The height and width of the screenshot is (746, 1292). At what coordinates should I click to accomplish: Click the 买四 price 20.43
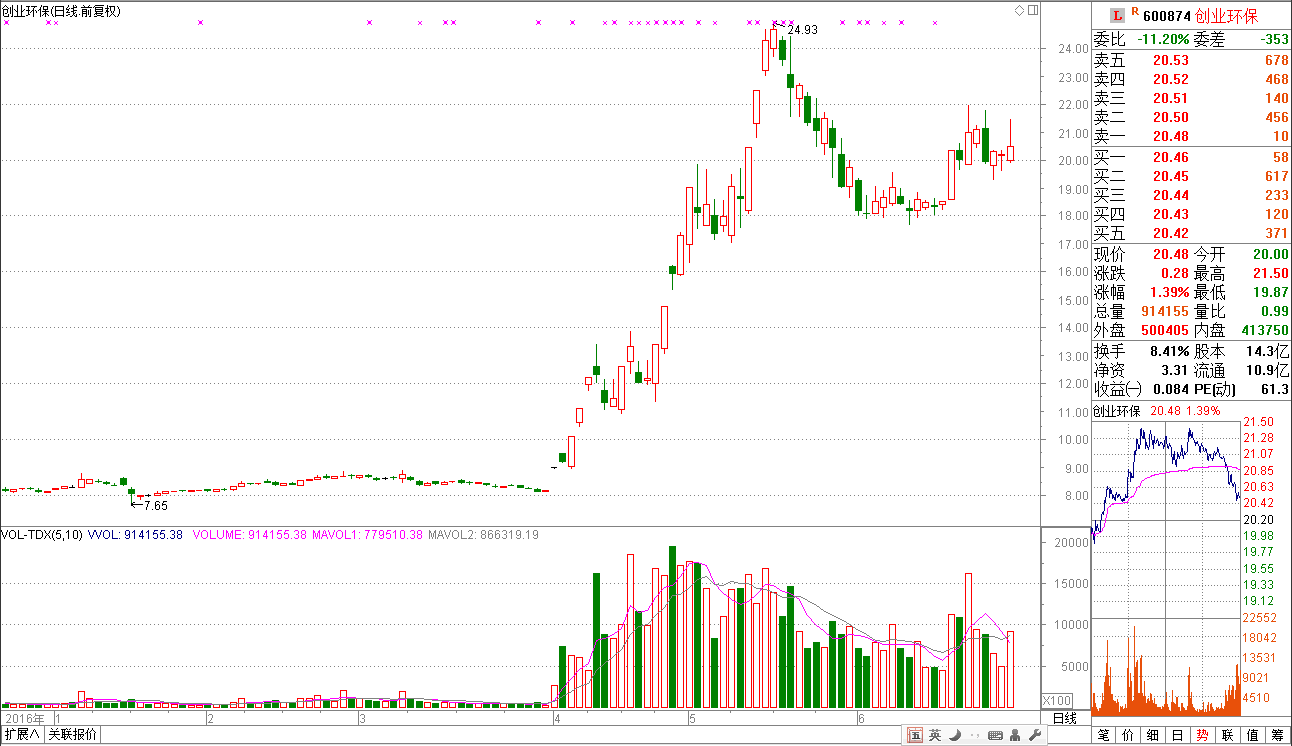1171,214
